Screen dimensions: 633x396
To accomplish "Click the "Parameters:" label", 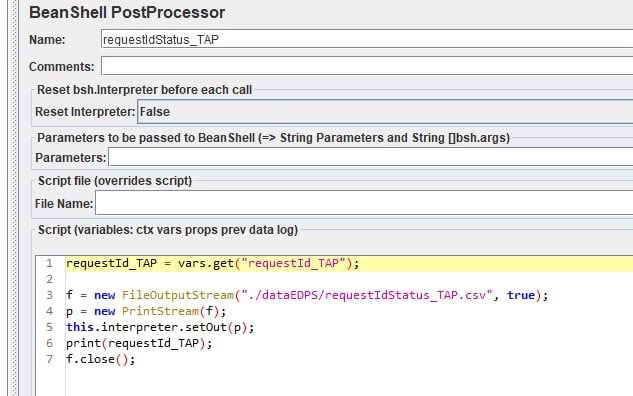I will tap(70, 157).
